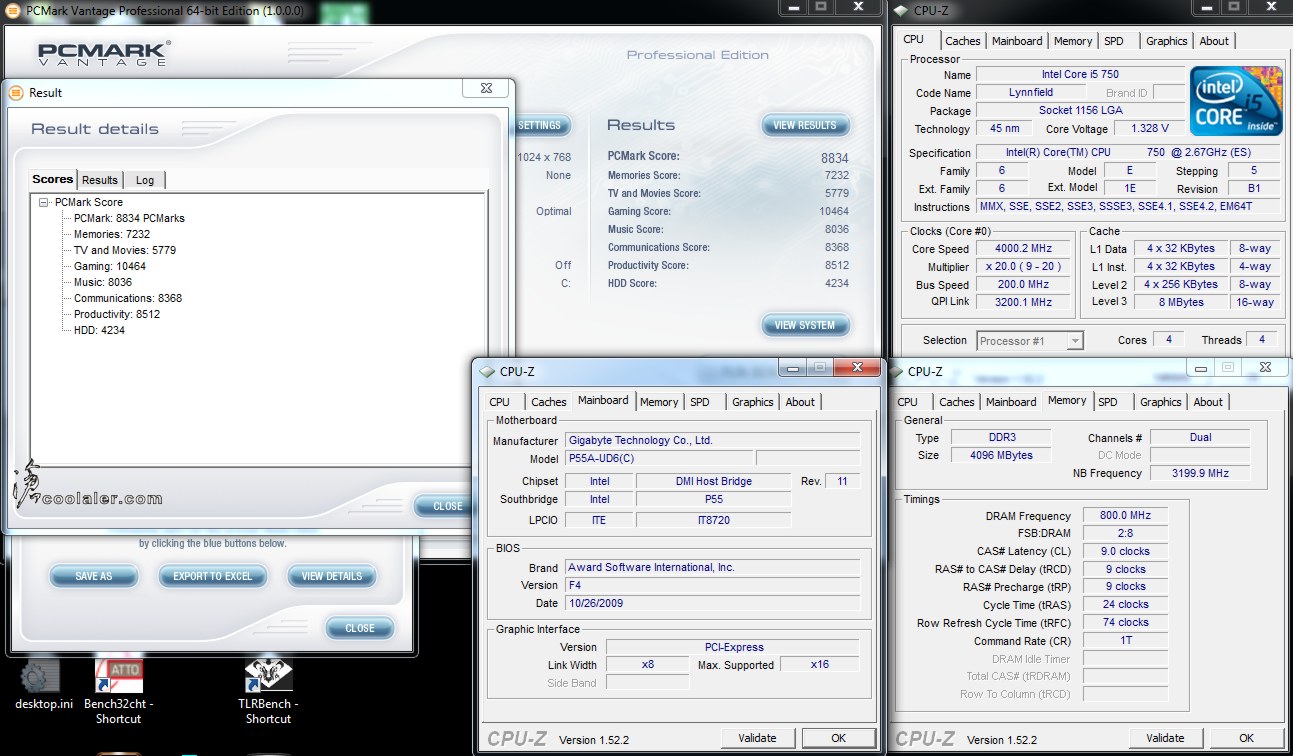Switch to Results tab in Result details
This screenshot has width=1293, height=756.
click(99, 180)
